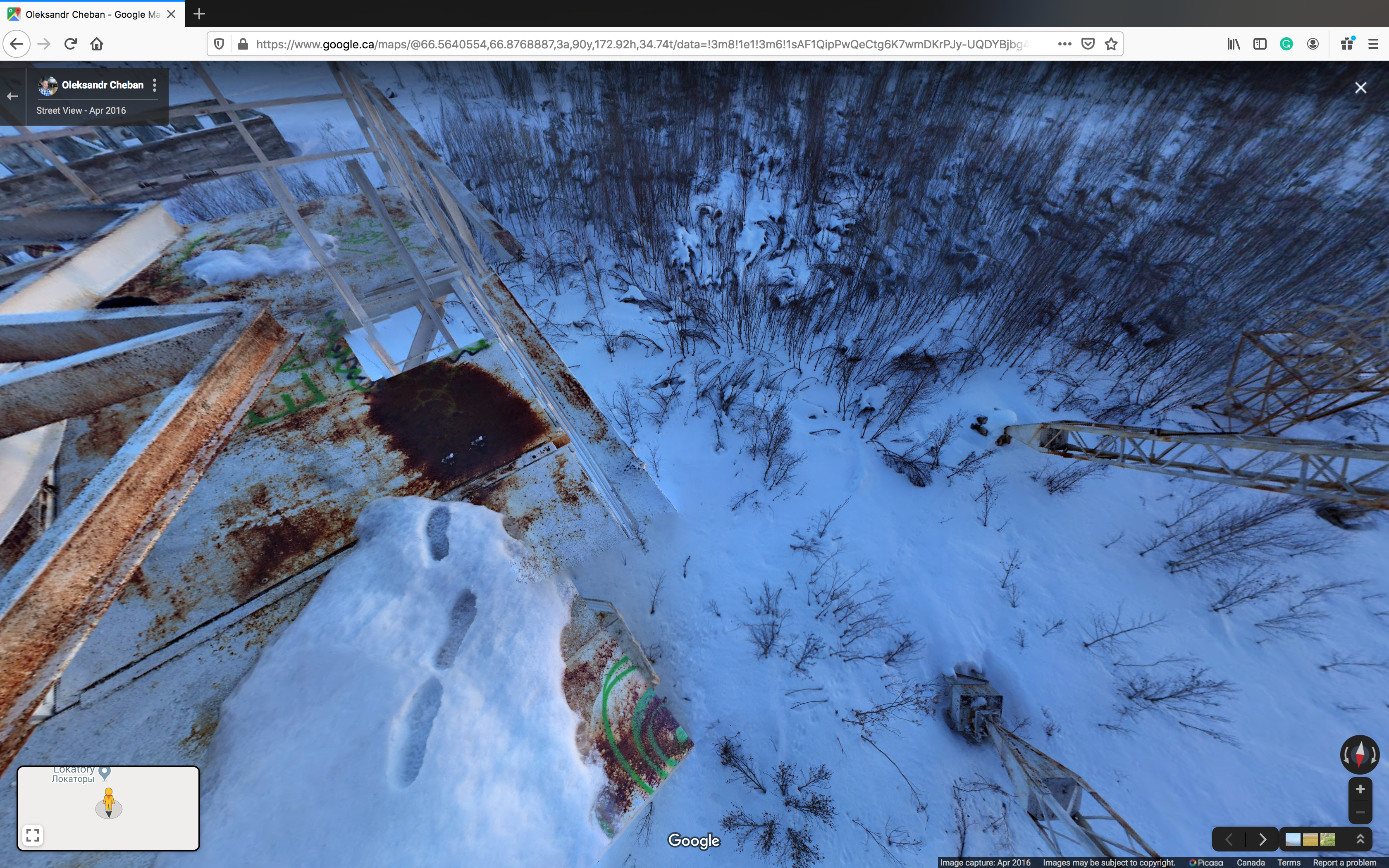
Task: Go to the next photo arrow
Action: [x=1262, y=839]
